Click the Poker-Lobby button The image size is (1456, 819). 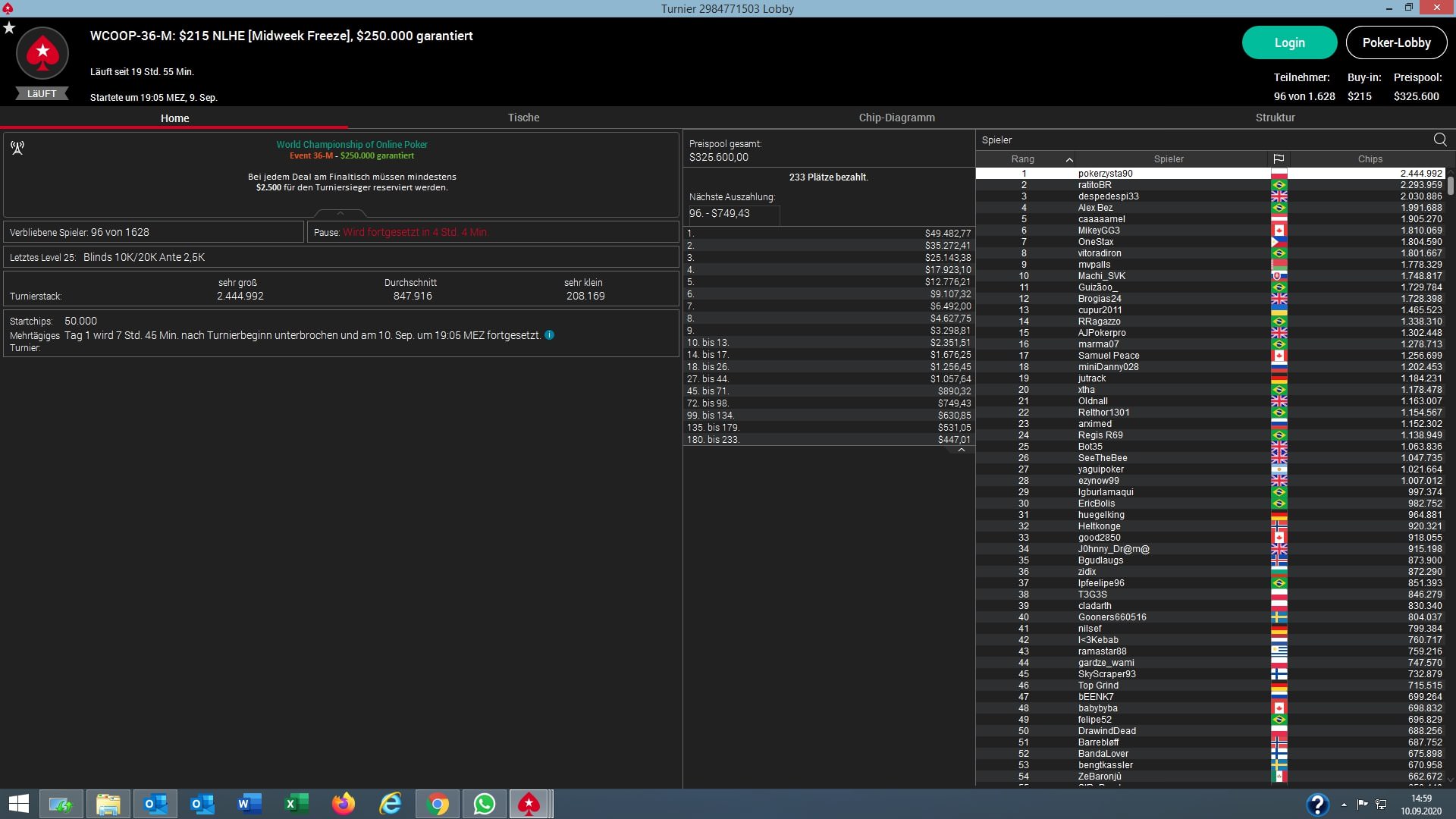point(1396,42)
